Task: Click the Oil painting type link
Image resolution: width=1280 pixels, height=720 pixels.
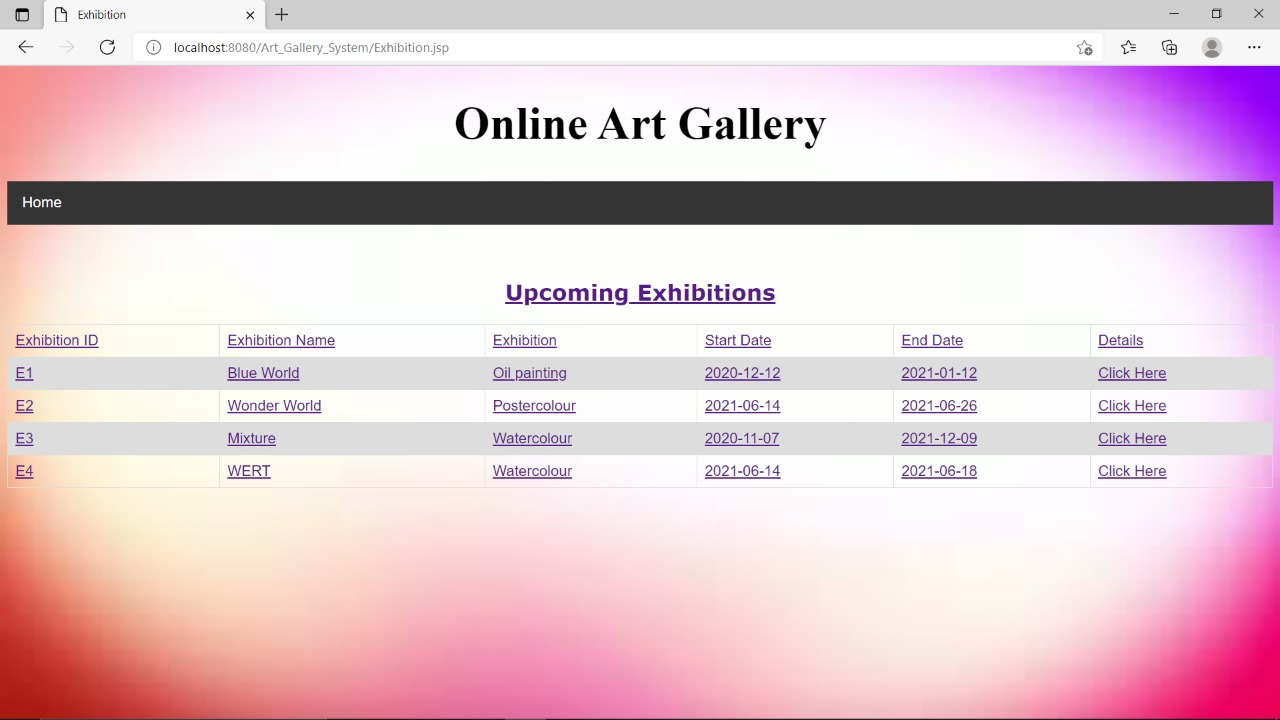Action: tap(529, 373)
